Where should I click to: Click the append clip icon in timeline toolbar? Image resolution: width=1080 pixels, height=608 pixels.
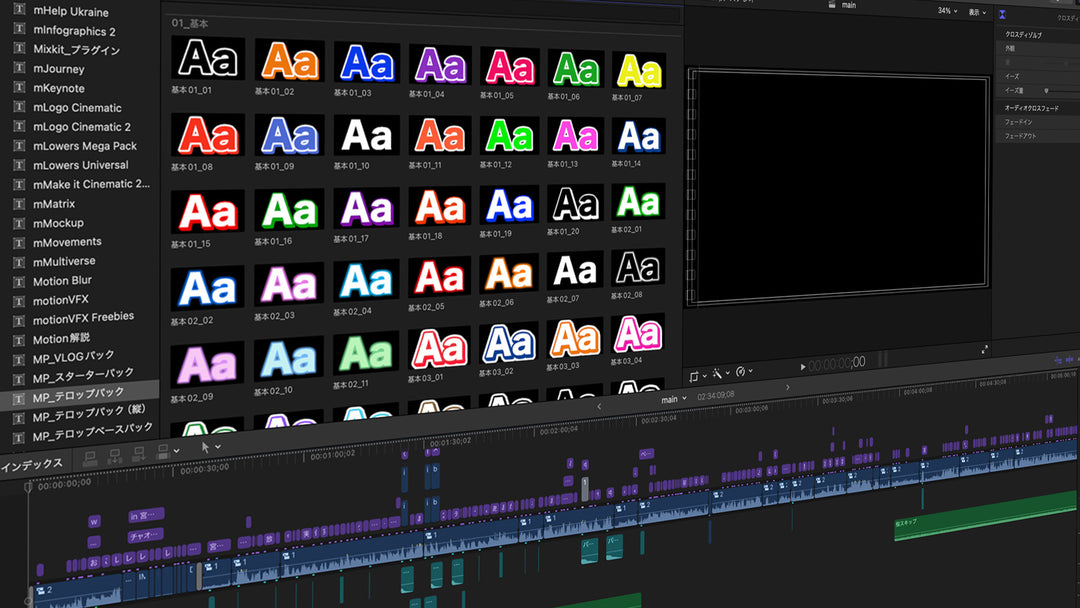137,455
